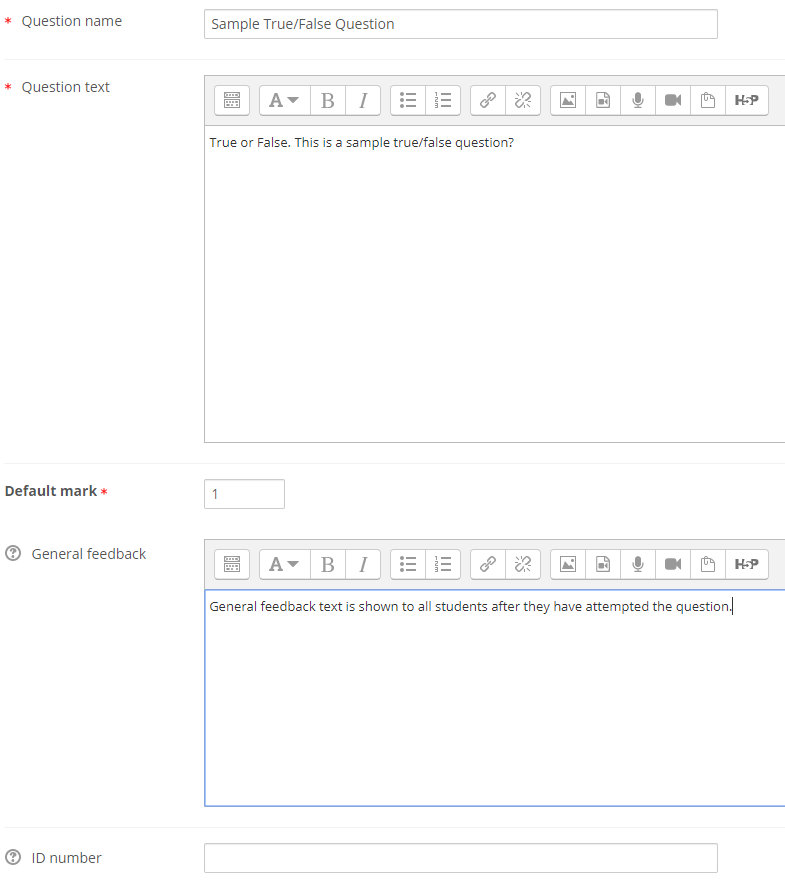
Task: Click the ID number input field
Action: point(461,858)
